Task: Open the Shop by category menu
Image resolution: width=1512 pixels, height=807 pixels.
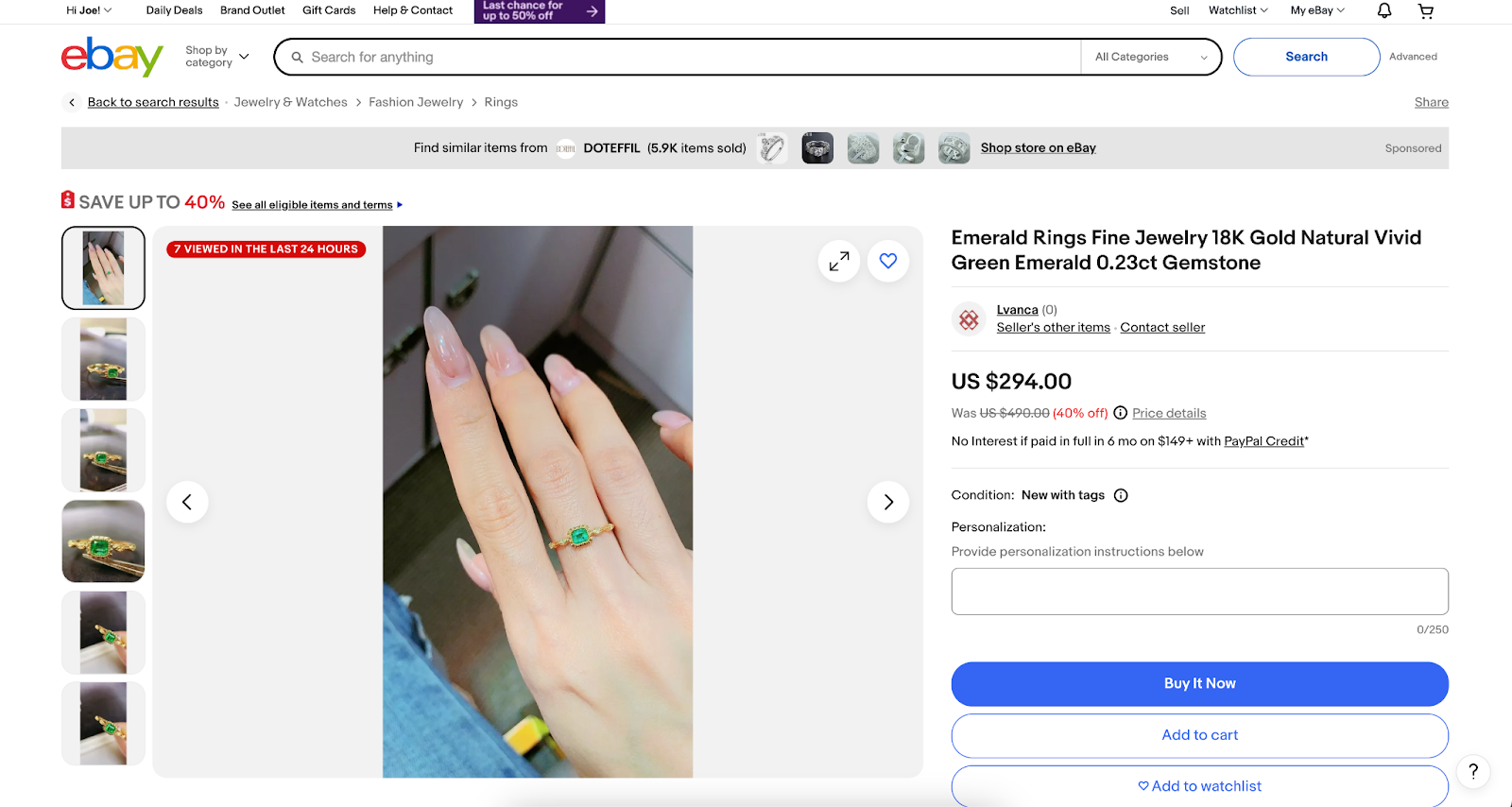Action: [217, 57]
